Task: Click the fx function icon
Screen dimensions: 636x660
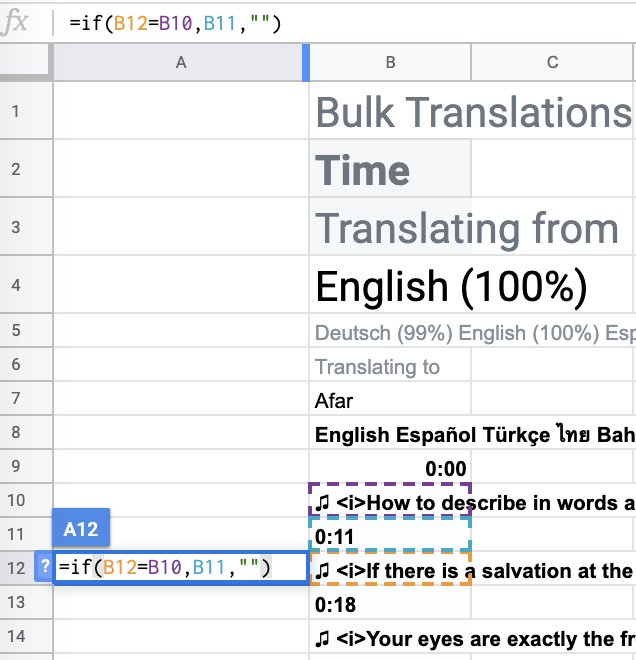Action: tap(18, 22)
